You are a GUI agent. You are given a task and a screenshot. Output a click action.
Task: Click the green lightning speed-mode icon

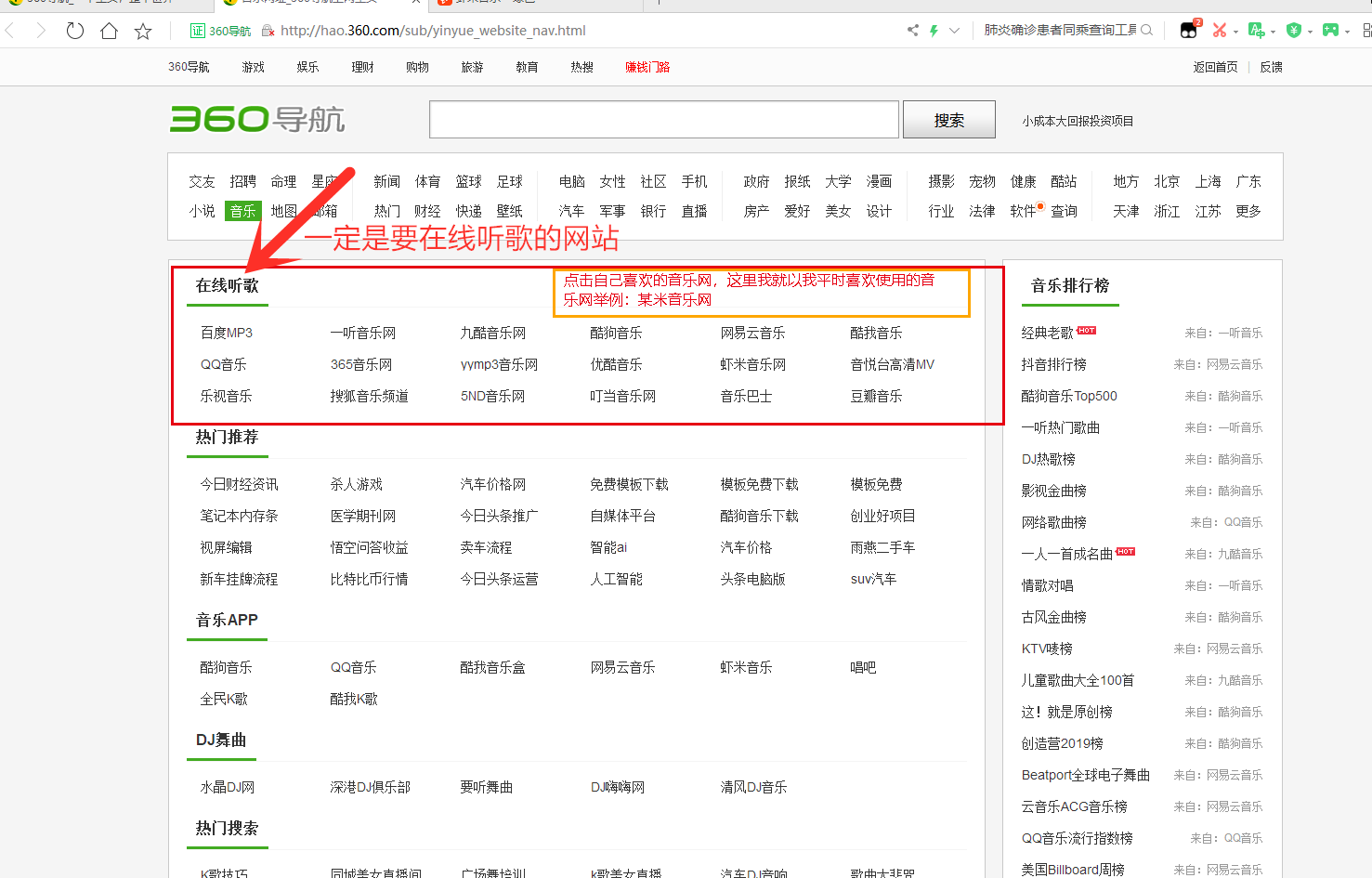(934, 31)
